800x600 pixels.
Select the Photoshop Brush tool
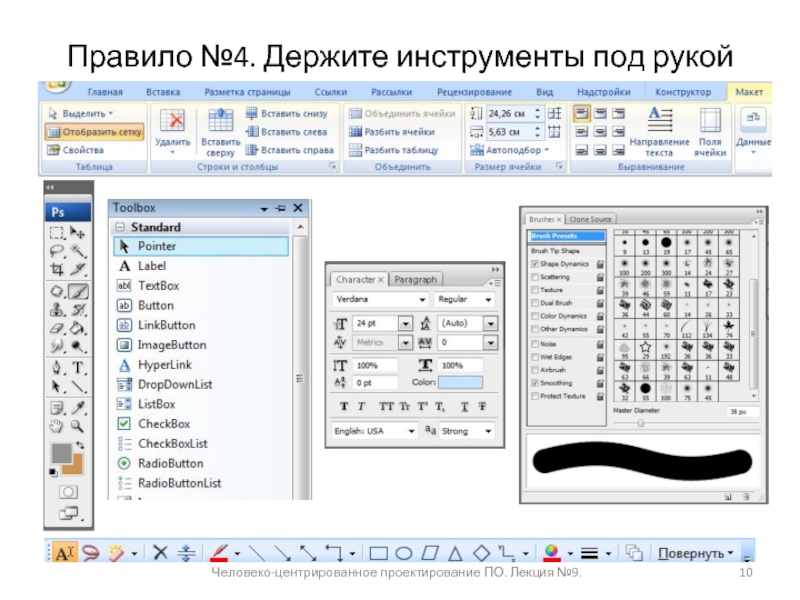tap(78, 292)
